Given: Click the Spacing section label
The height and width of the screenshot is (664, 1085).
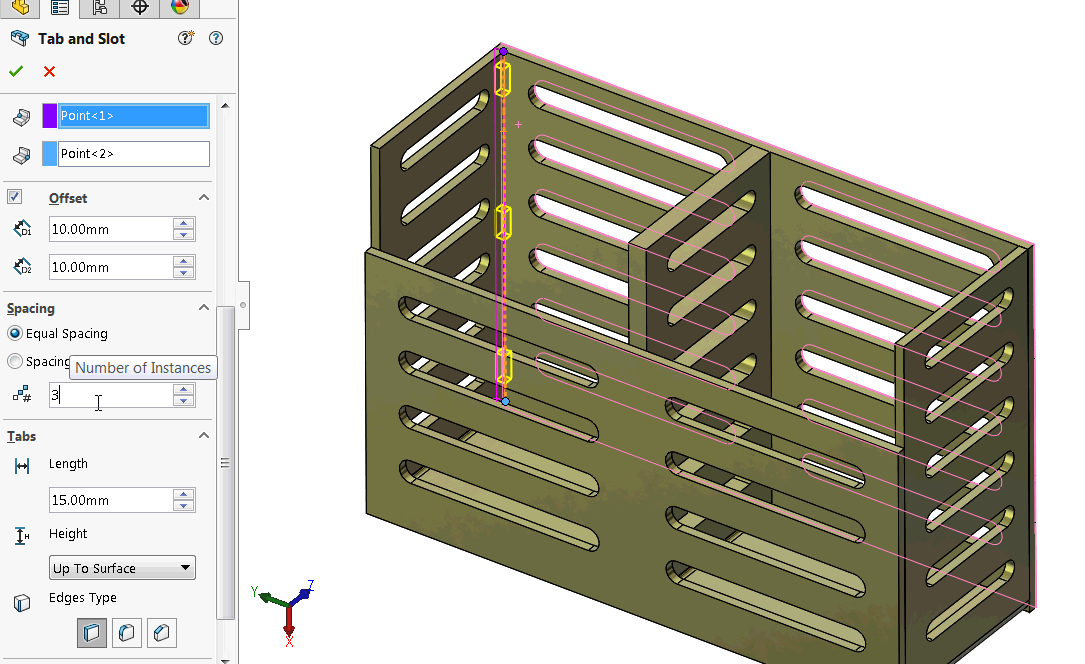Looking at the screenshot, I should point(30,308).
